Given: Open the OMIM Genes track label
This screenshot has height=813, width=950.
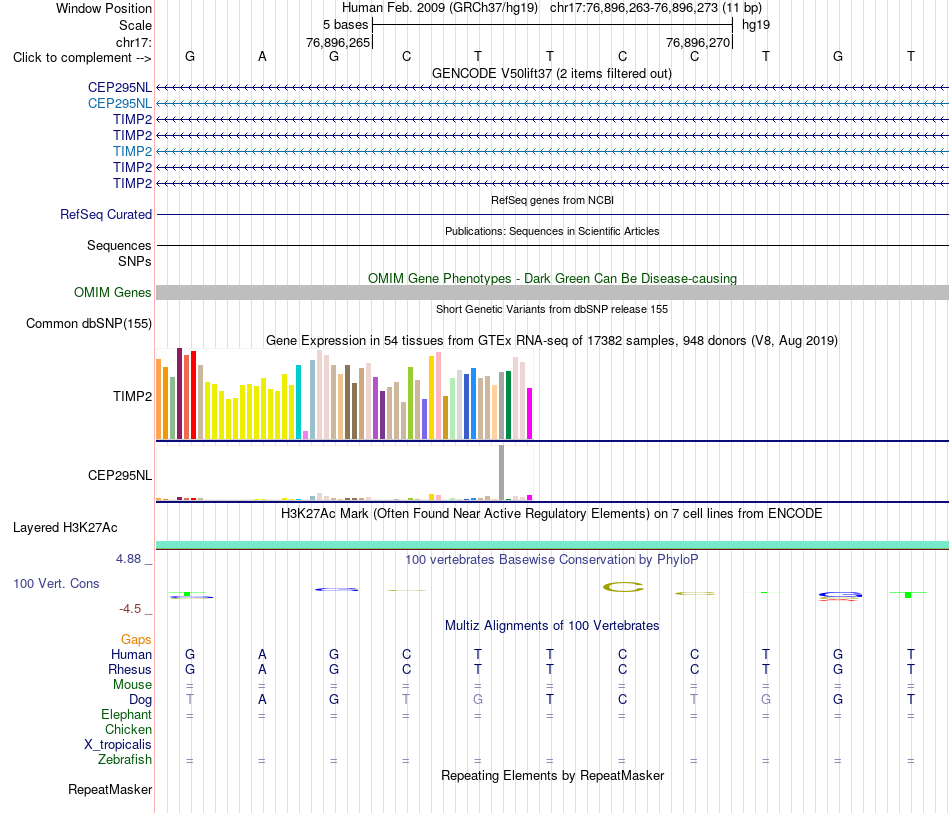Looking at the screenshot, I should 113,293.
